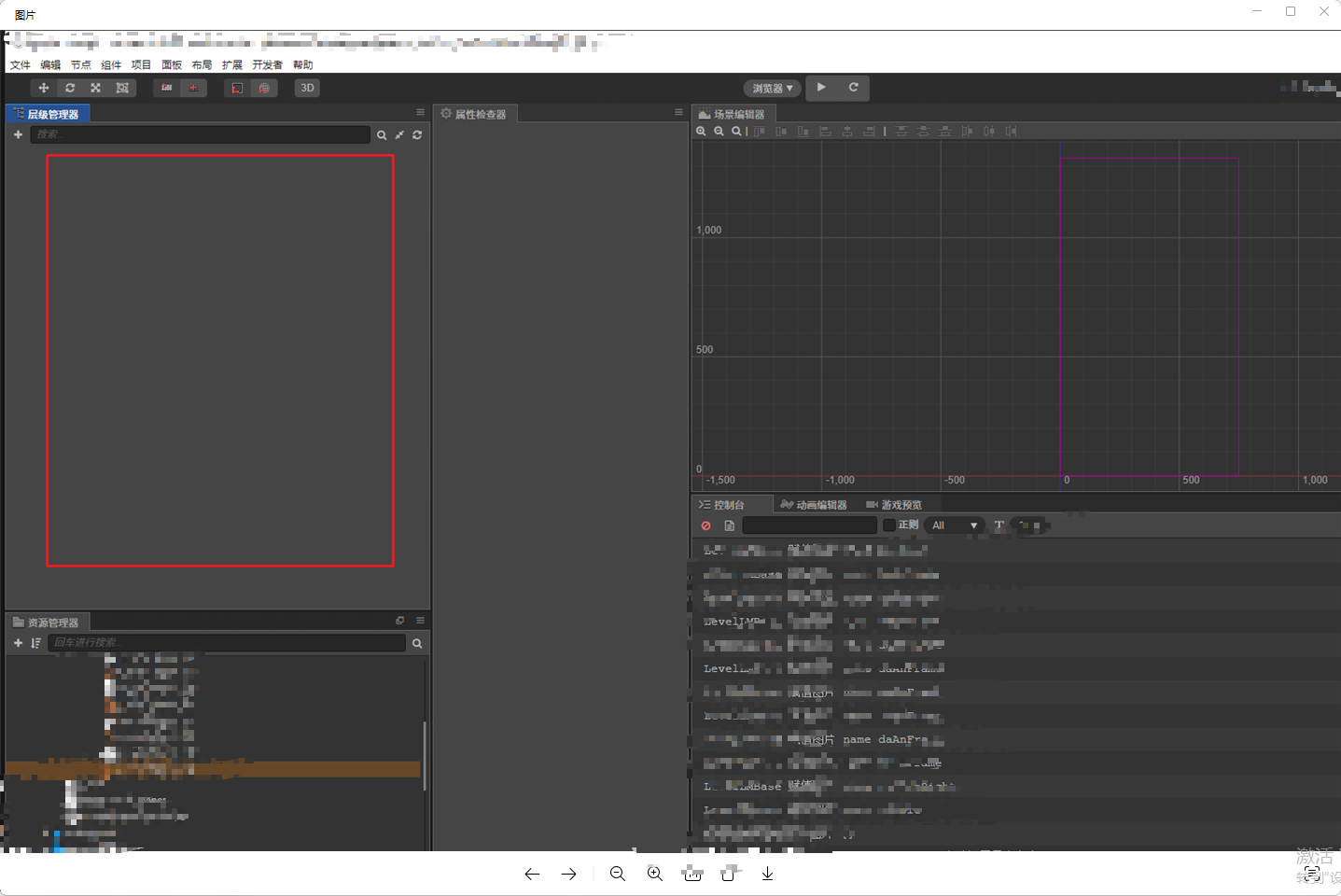
Task: Refresh the preview device
Action: [x=853, y=88]
